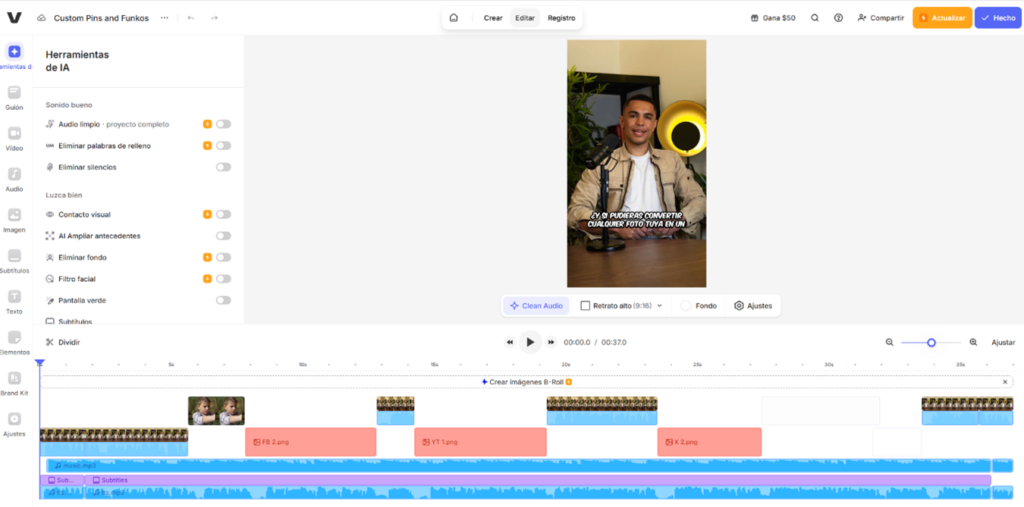Open the project options three-dot menu

click(x=164, y=18)
